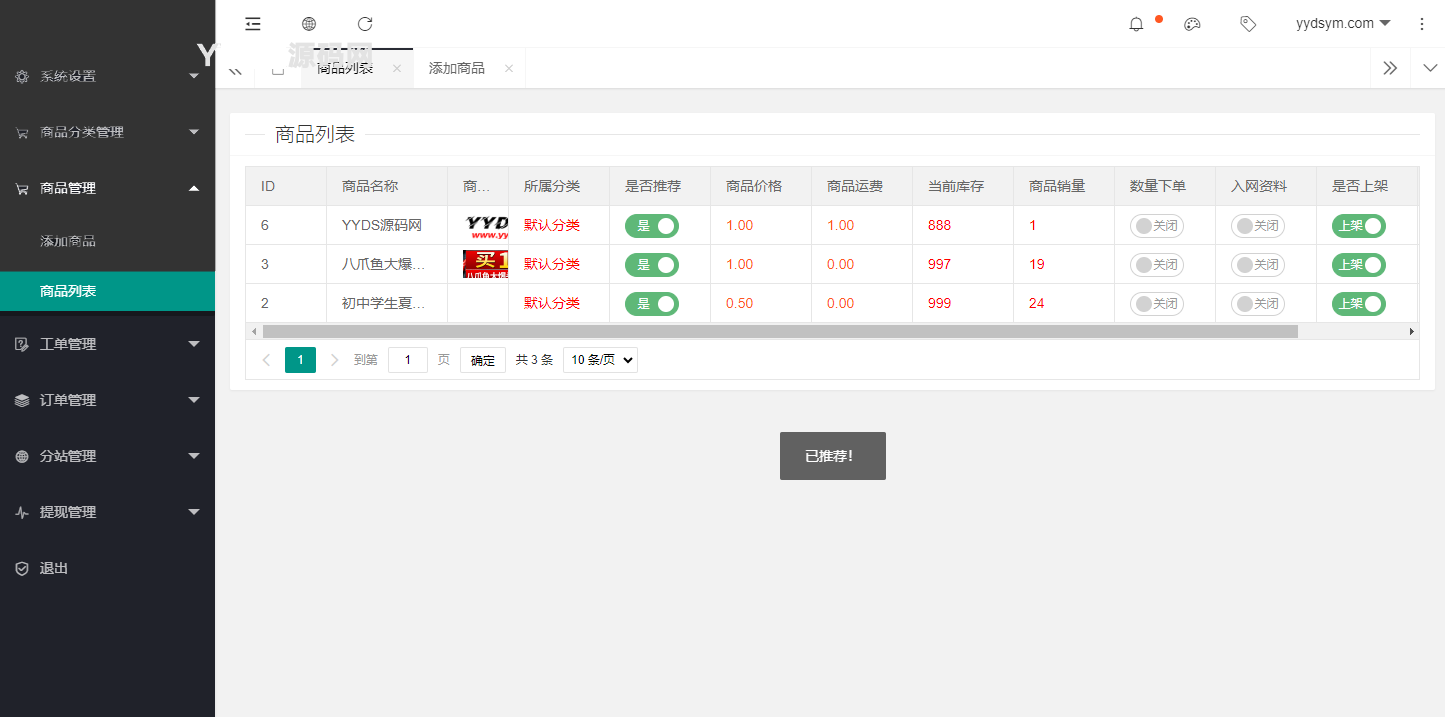The height and width of the screenshot is (717, 1445).
Task: Open the vertical three-dot more menu
Action: pos(1422,24)
